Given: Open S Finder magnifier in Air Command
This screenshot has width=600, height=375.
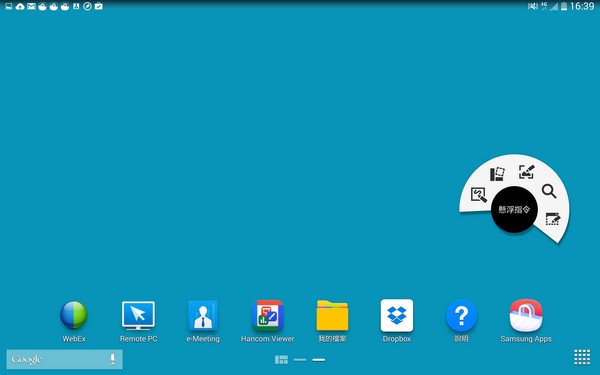Looking at the screenshot, I should coord(549,191).
